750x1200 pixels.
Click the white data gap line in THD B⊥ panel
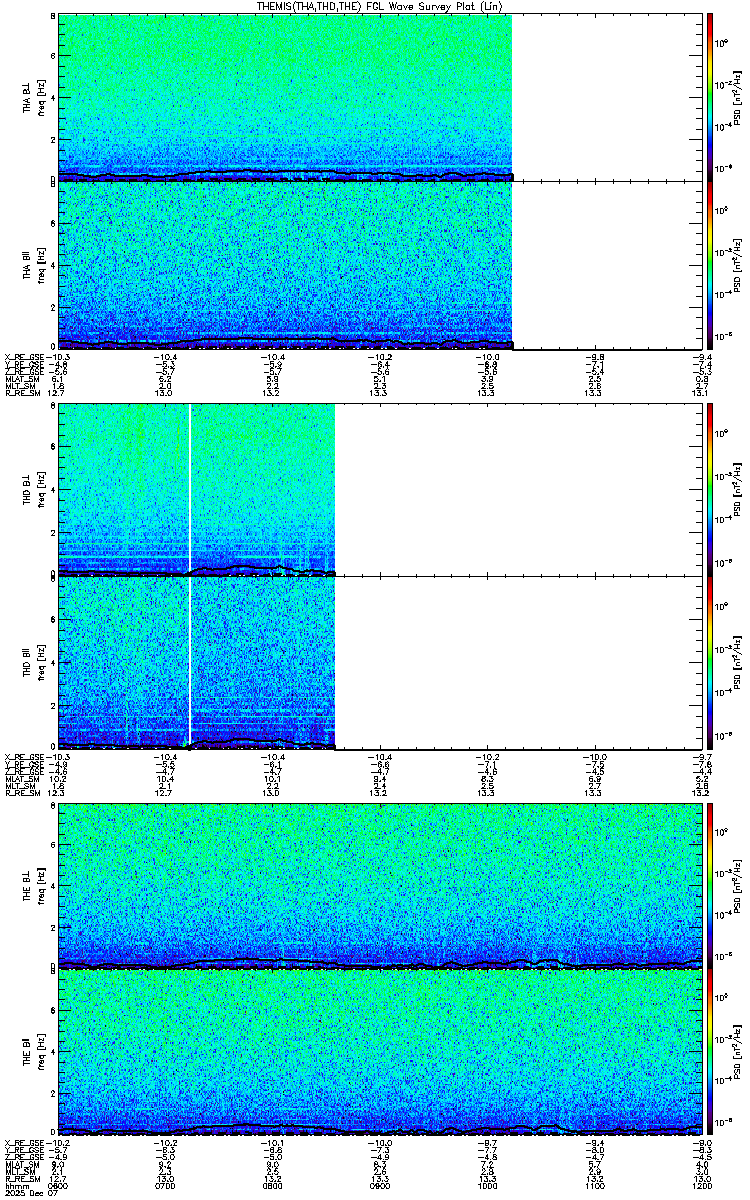coord(190,489)
